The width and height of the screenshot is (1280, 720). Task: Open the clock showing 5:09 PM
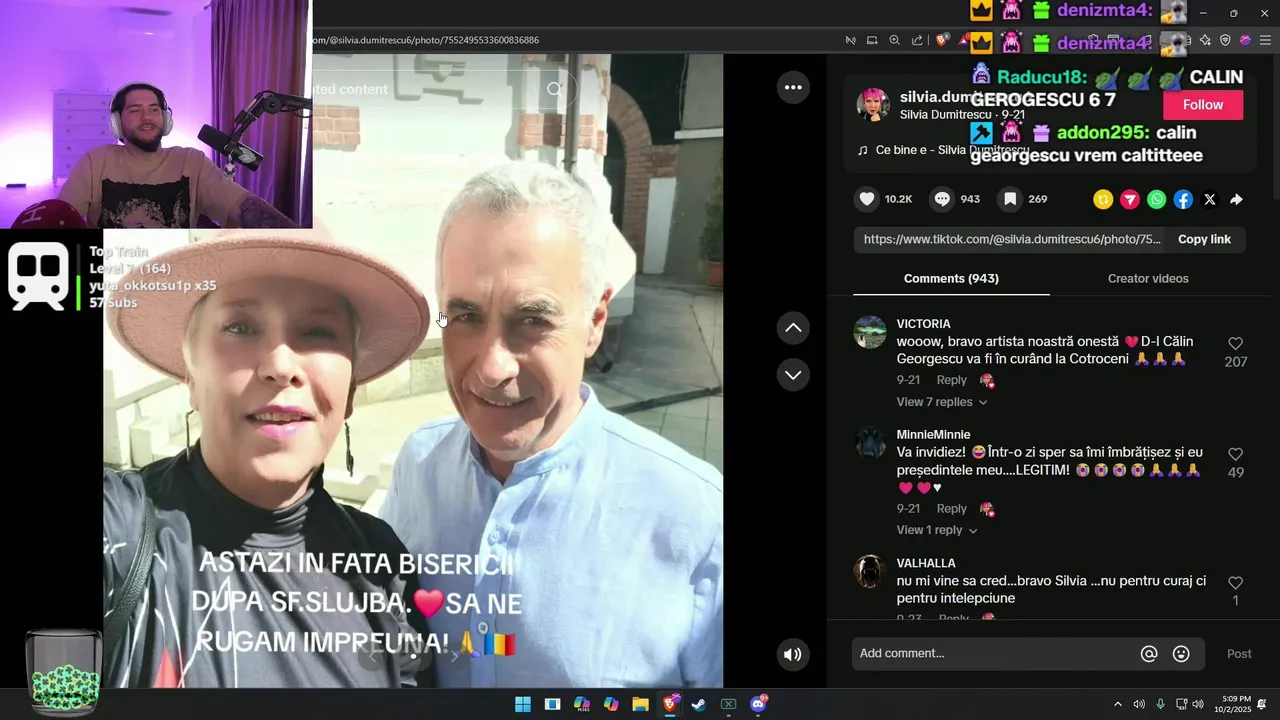pos(1232,704)
